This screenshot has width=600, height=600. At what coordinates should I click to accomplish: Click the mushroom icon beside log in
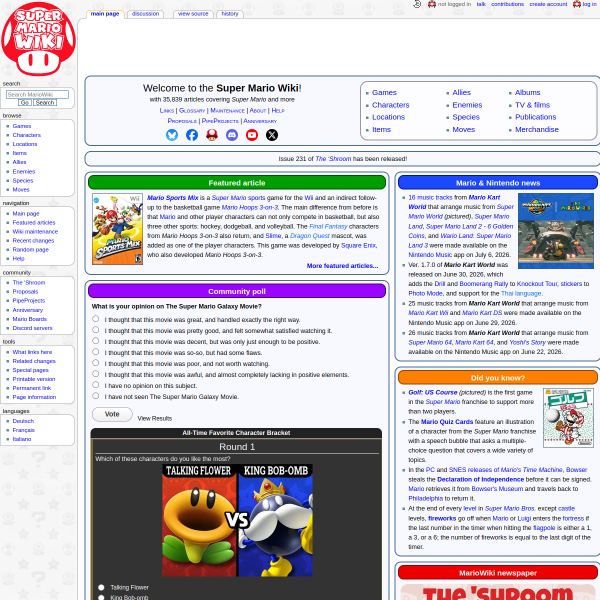pos(577,4)
